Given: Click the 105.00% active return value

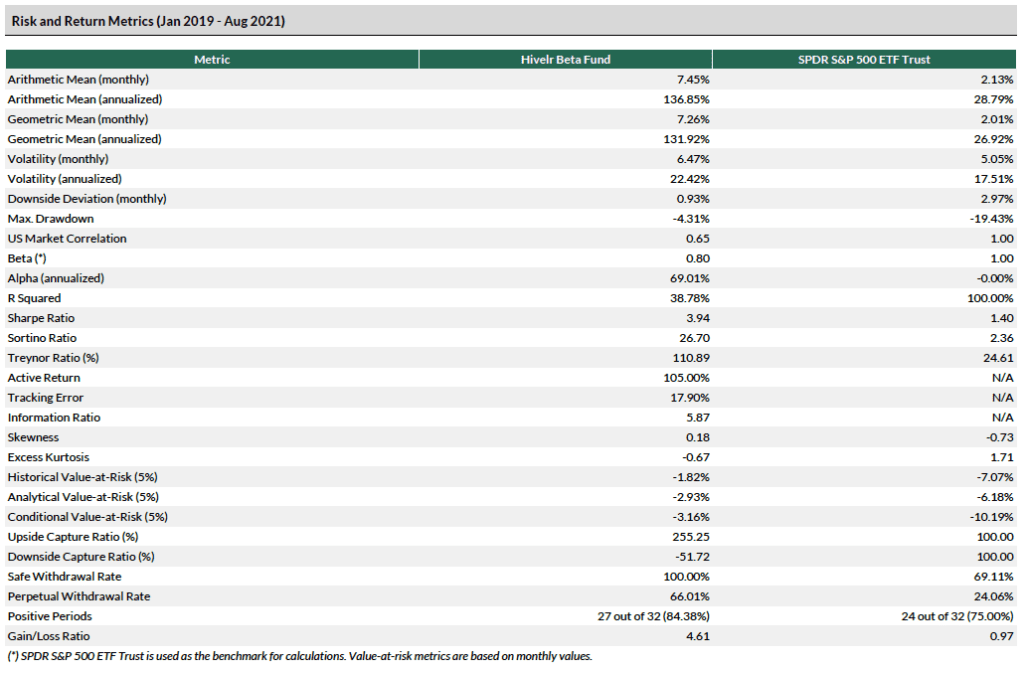Looking at the screenshot, I should [686, 378].
